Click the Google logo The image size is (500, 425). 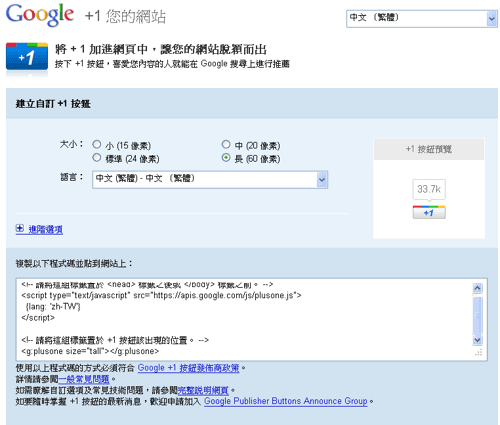coord(40,15)
